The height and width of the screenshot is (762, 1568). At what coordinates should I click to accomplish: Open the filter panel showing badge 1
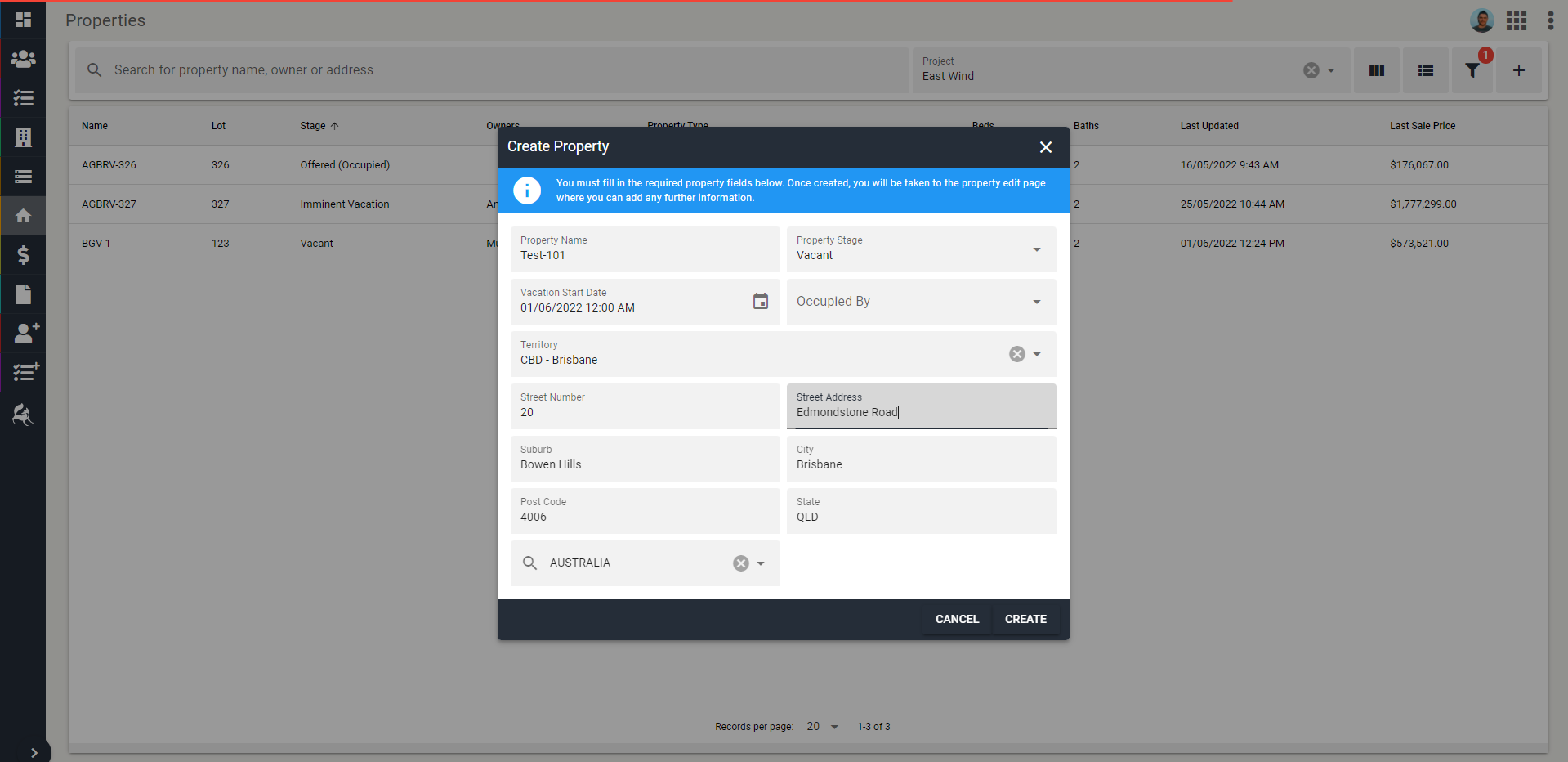pyautogui.click(x=1472, y=70)
